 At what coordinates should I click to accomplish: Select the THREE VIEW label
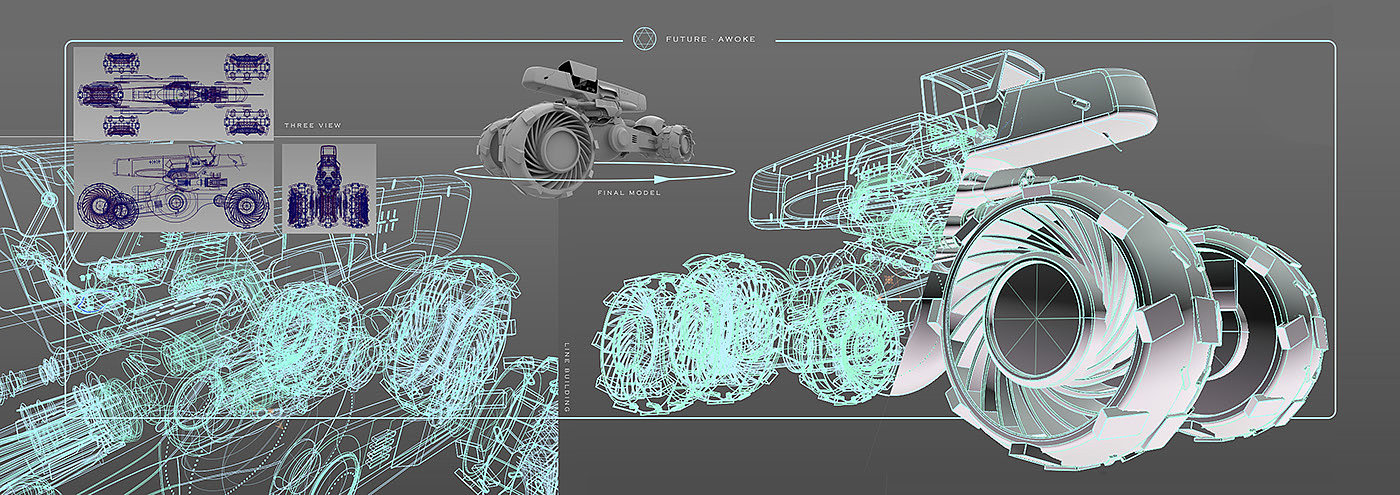(x=313, y=125)
